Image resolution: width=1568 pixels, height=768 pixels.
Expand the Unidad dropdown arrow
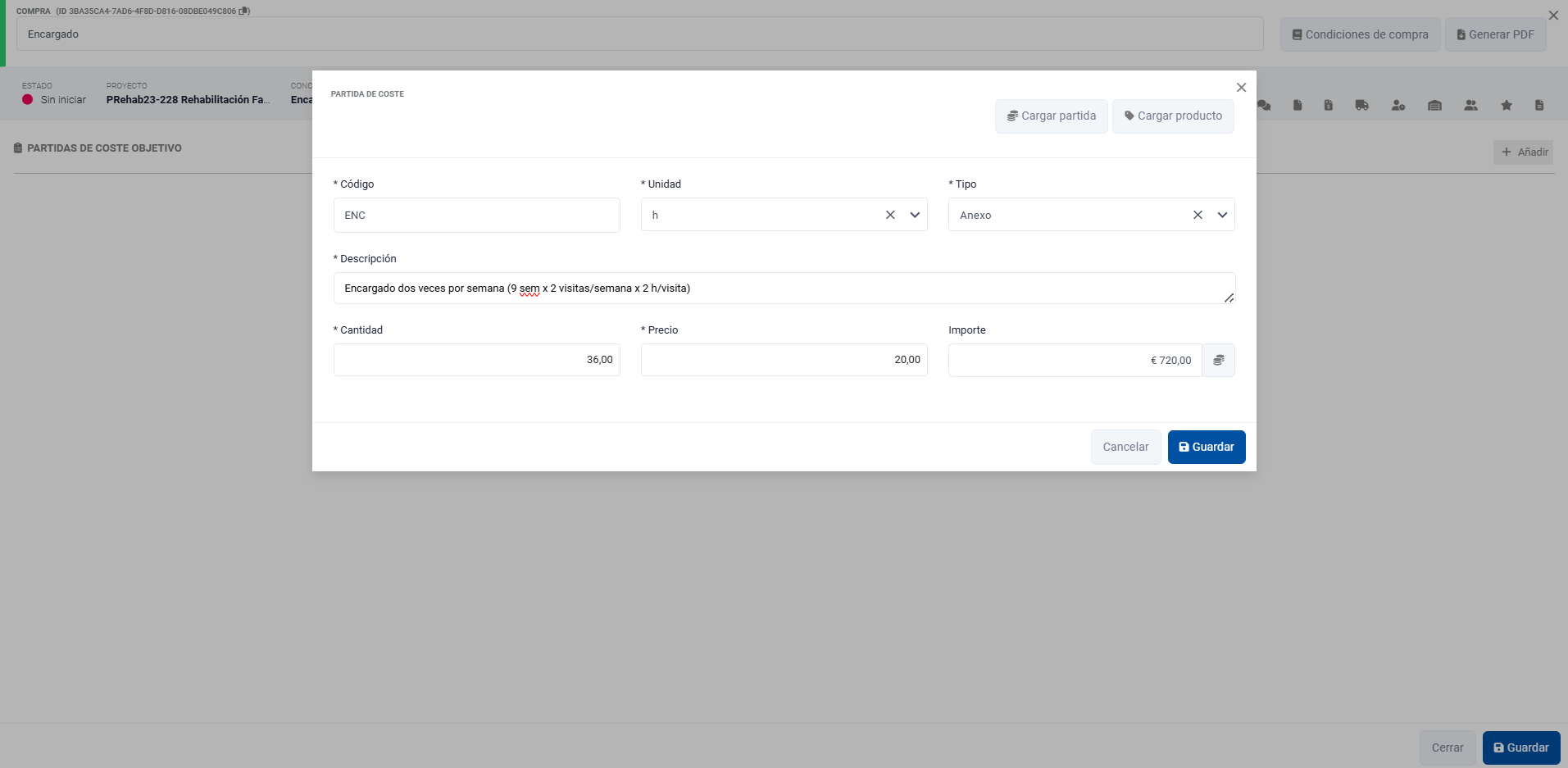(915, 215)
